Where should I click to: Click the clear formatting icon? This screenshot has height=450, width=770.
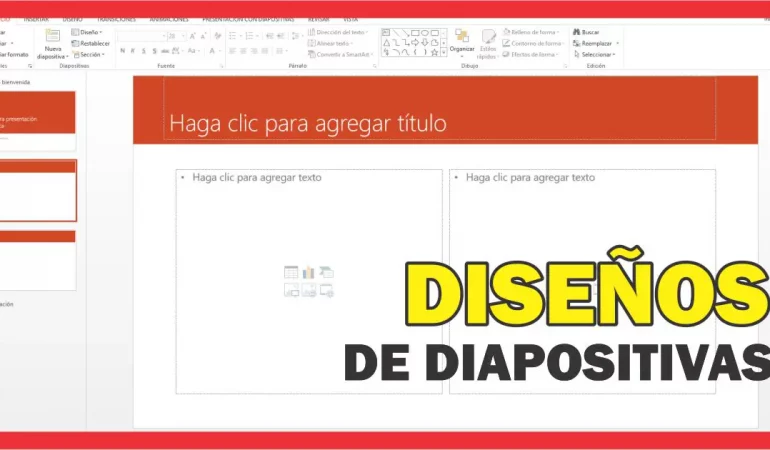point(218,36)
